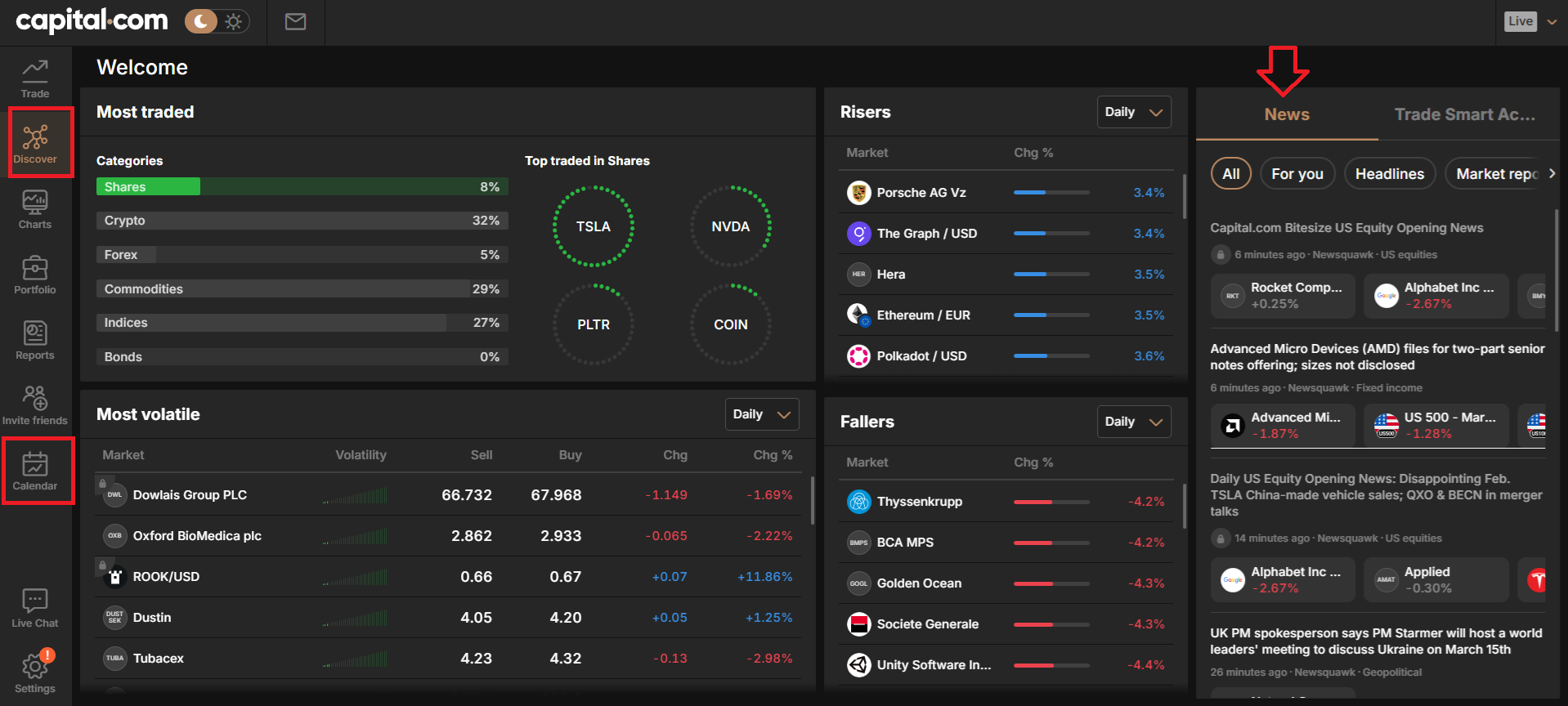Select the Shares category bar
The image size is (1568, 706).
click(x=302, y=187)
